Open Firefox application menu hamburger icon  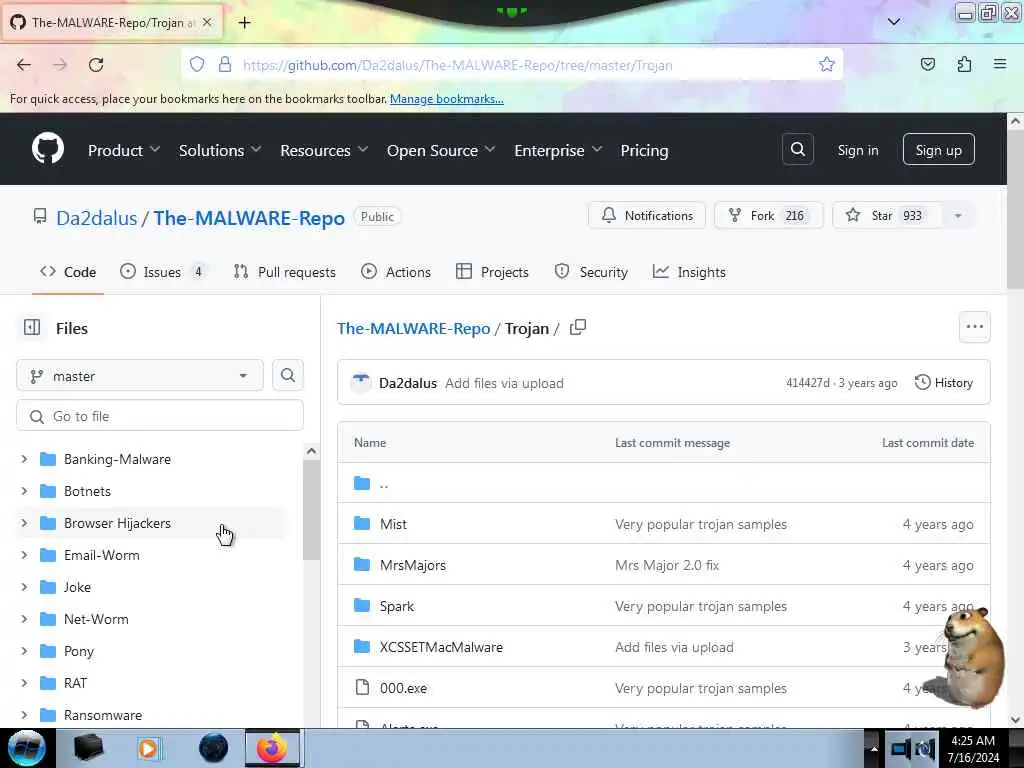[999, 64]
